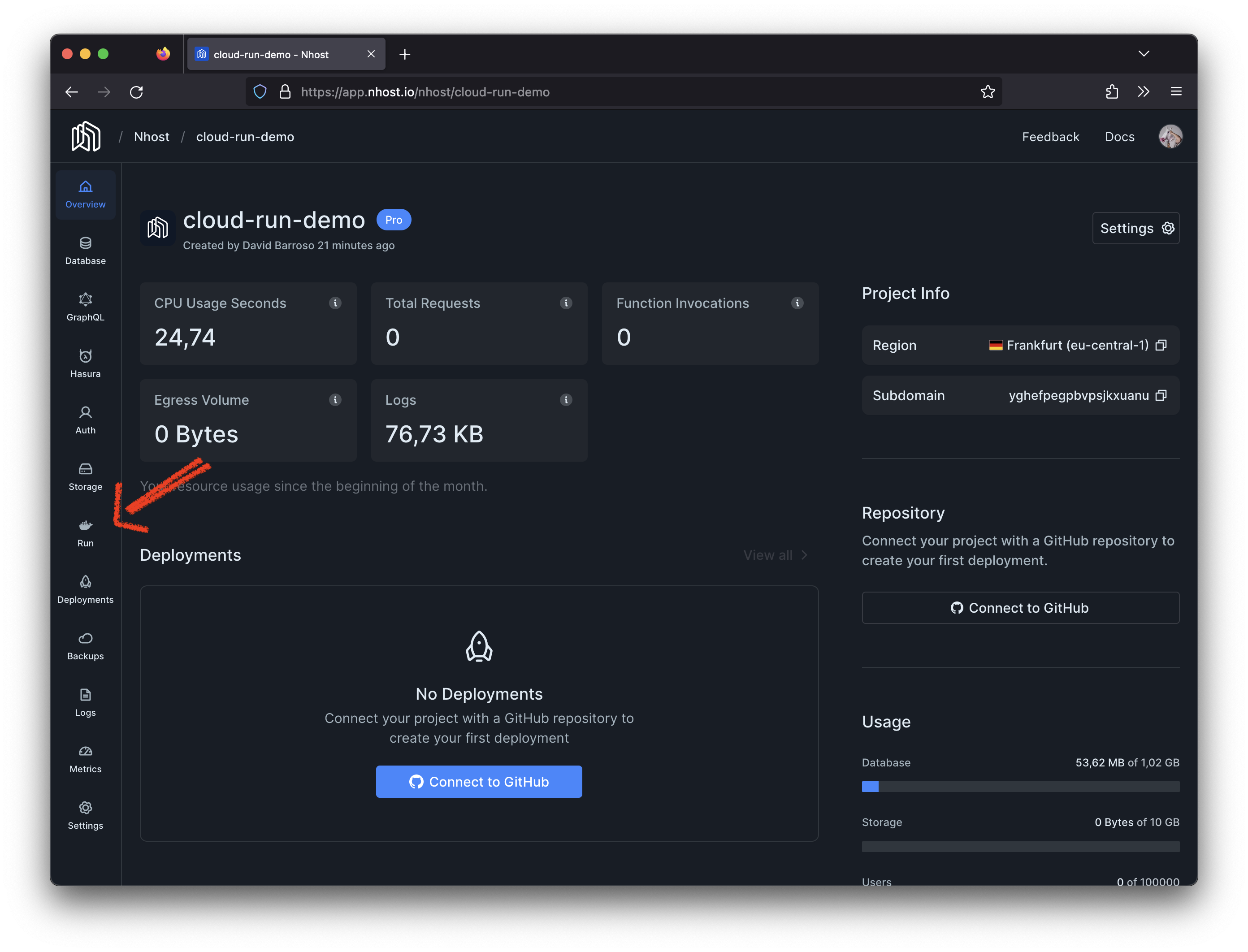This screenshot has height=952, width=1248.
Task: Expand the Firefox tab list dropdown
Action: (x=1144, y=54)
